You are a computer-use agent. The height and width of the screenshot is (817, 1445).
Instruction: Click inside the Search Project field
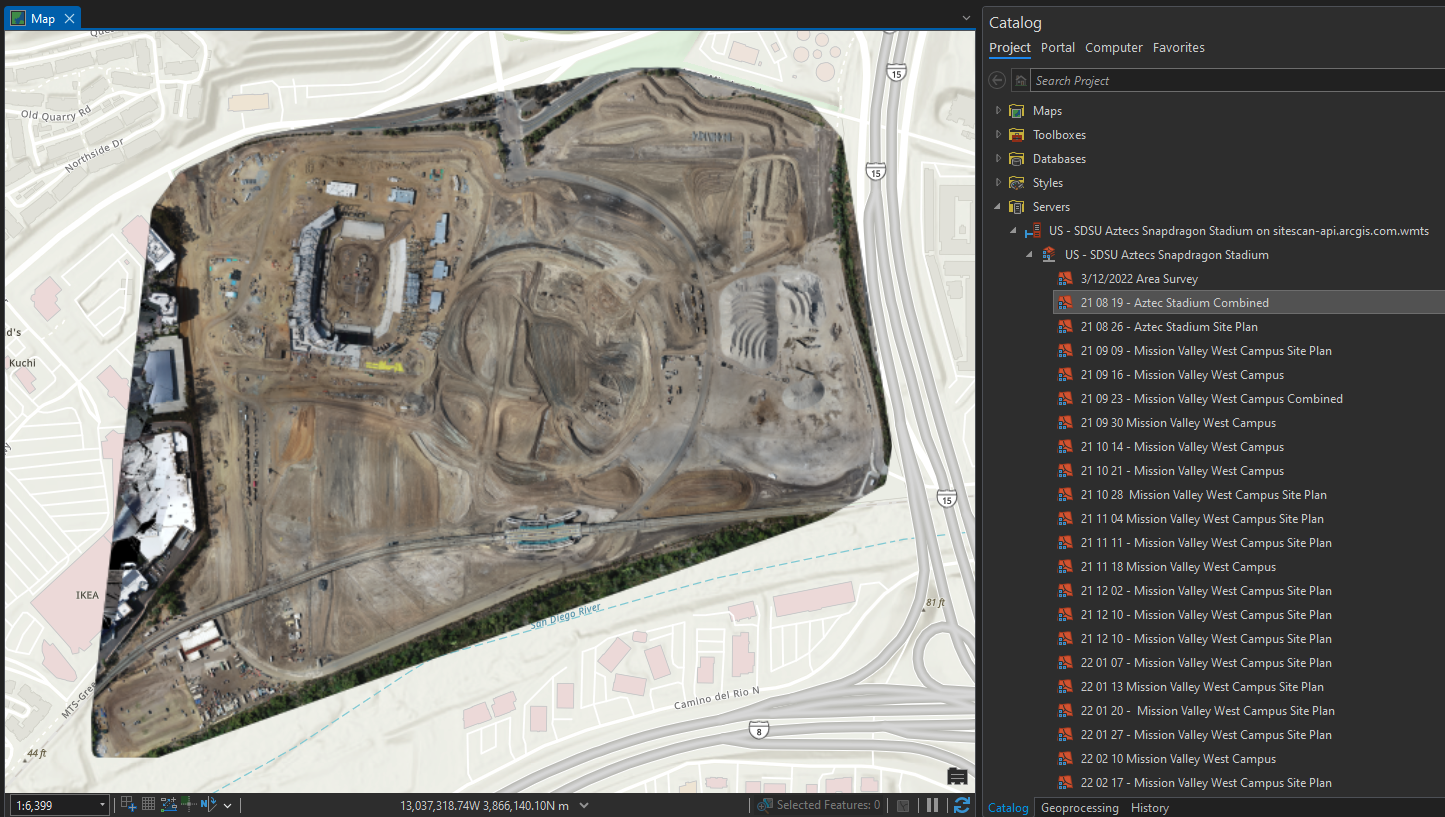(1150, 80)
